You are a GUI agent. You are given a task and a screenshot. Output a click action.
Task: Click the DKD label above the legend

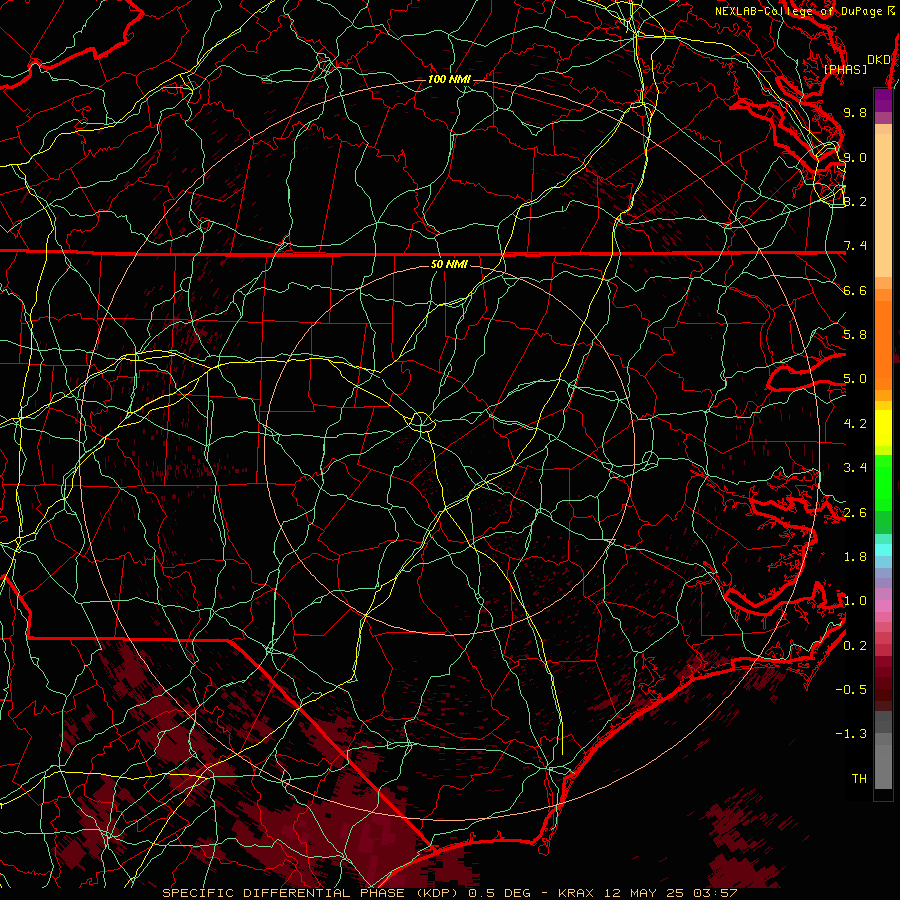(878, 60)
